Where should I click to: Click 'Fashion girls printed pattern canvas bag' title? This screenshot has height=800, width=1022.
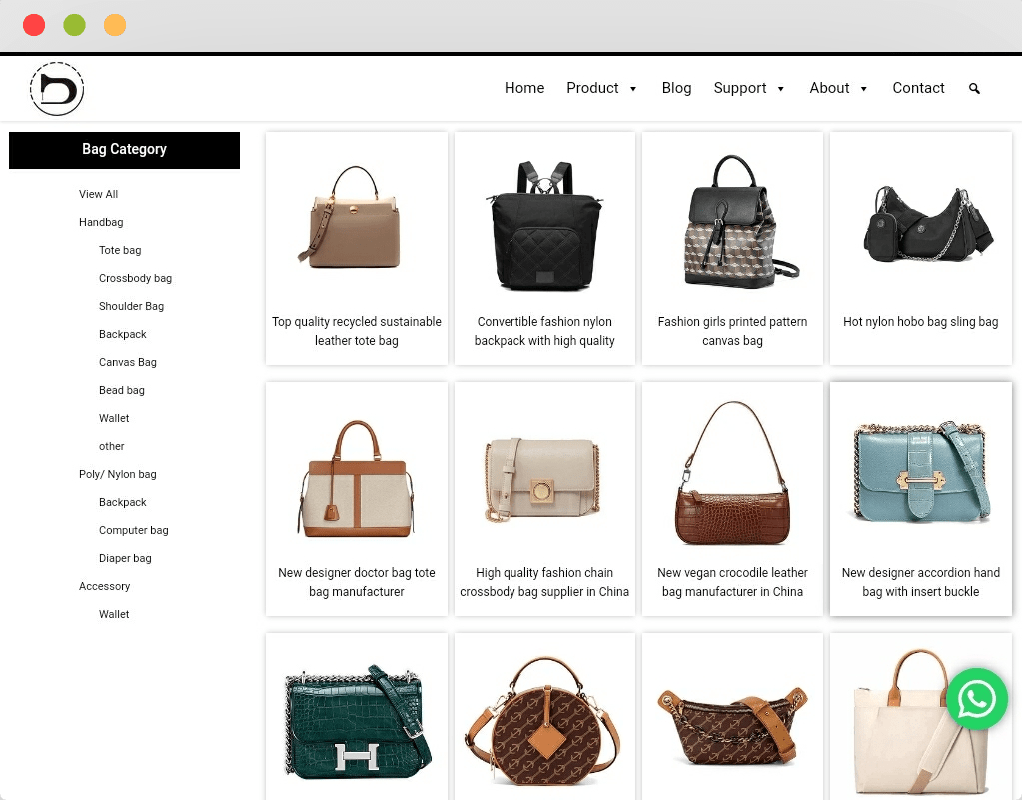pyautogui.click(x=732, y=331)
